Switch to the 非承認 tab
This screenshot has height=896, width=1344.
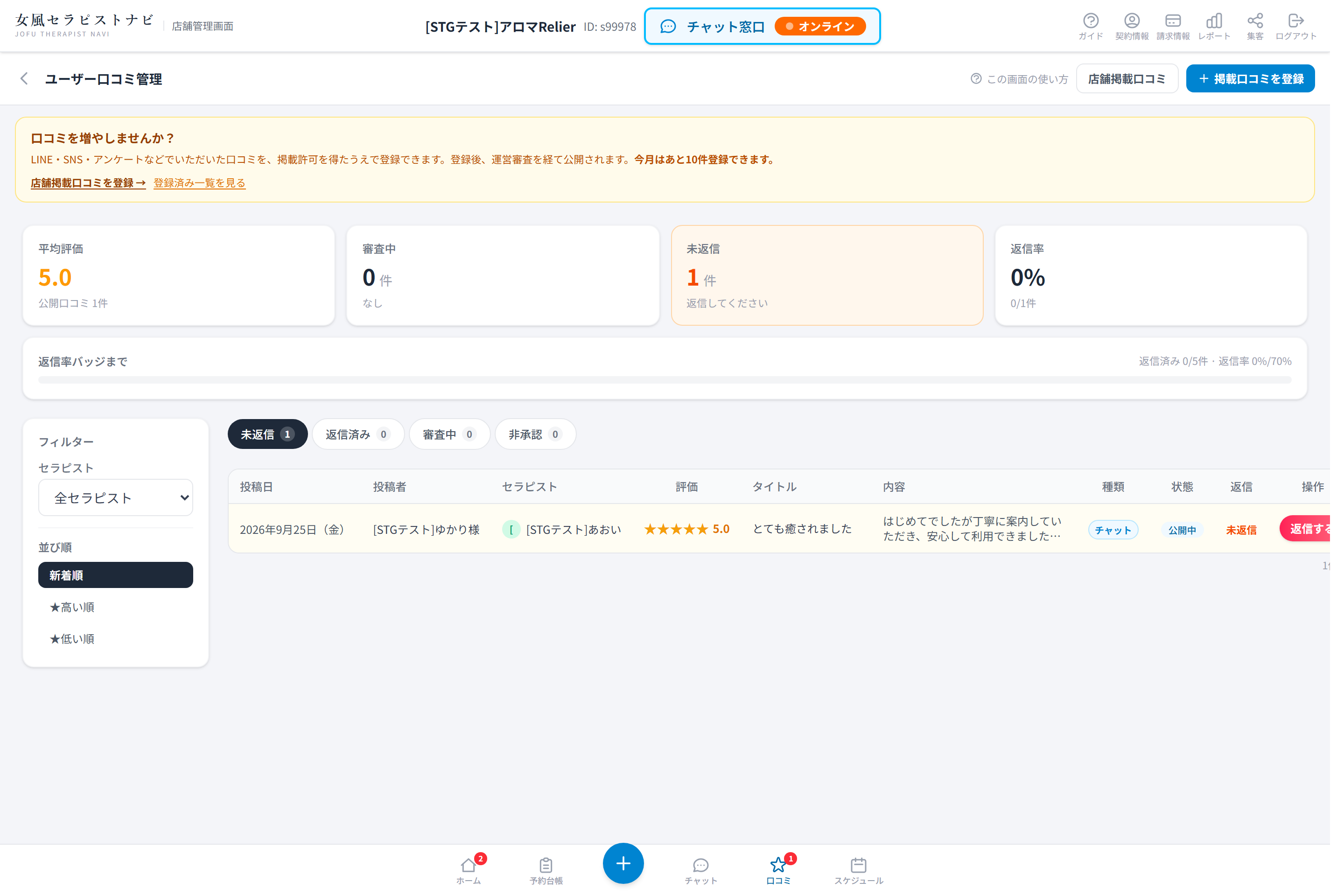540,439
